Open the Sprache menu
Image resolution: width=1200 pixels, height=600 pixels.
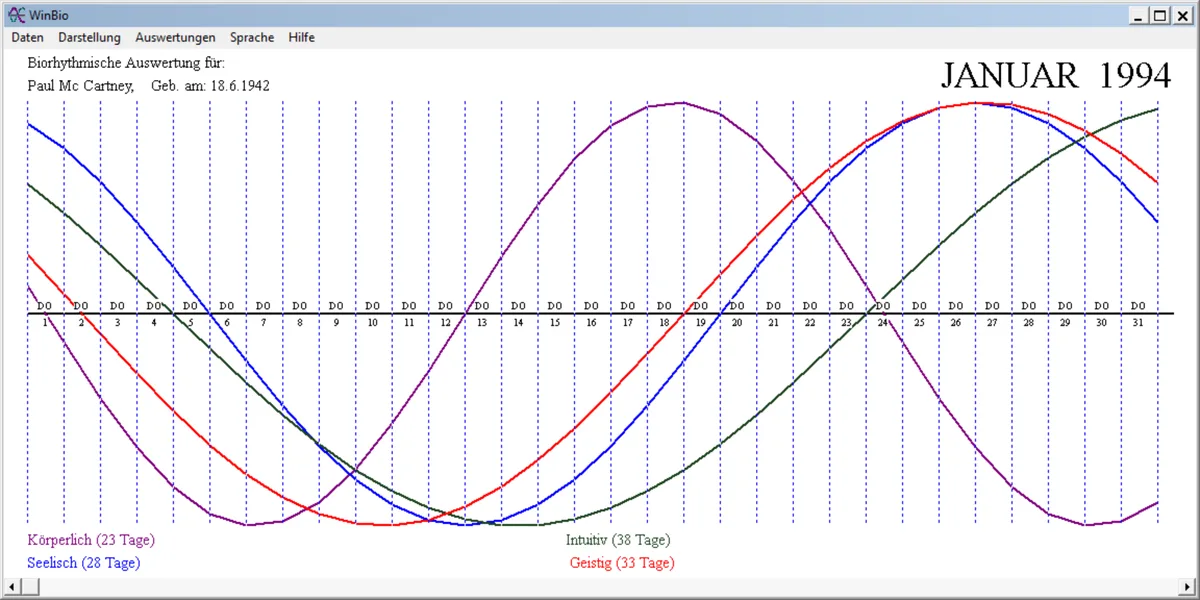pos(252,37)
